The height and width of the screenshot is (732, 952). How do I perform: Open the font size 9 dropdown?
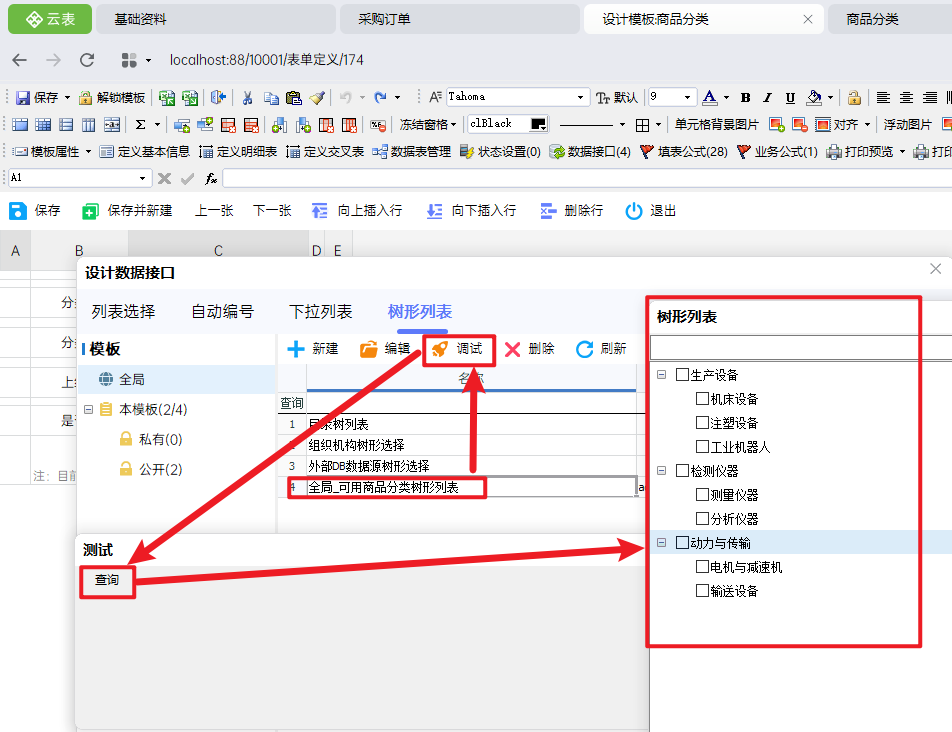[x=687, y=97]
